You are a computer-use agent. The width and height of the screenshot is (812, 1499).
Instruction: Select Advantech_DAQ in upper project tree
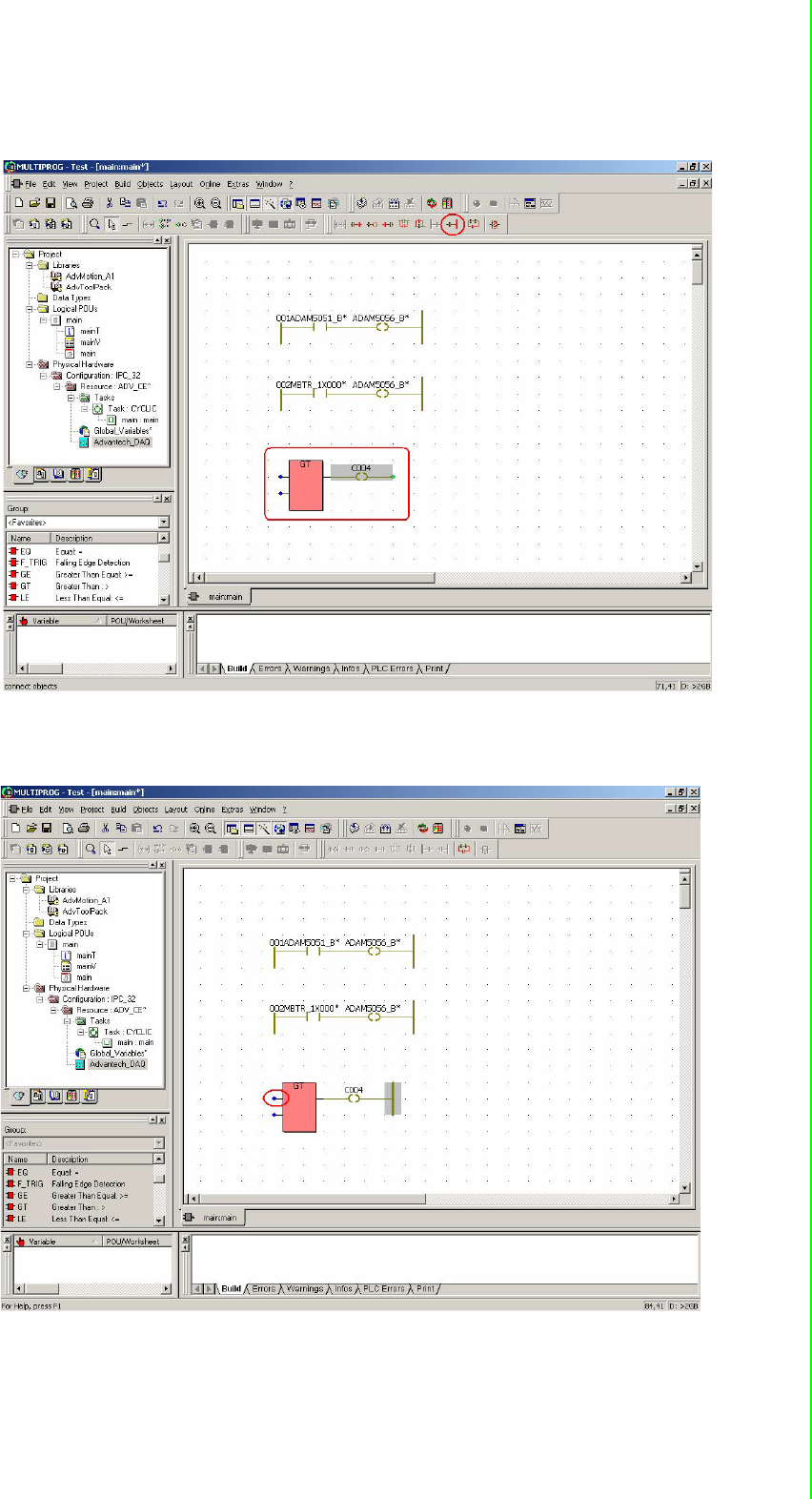point(121,441)
